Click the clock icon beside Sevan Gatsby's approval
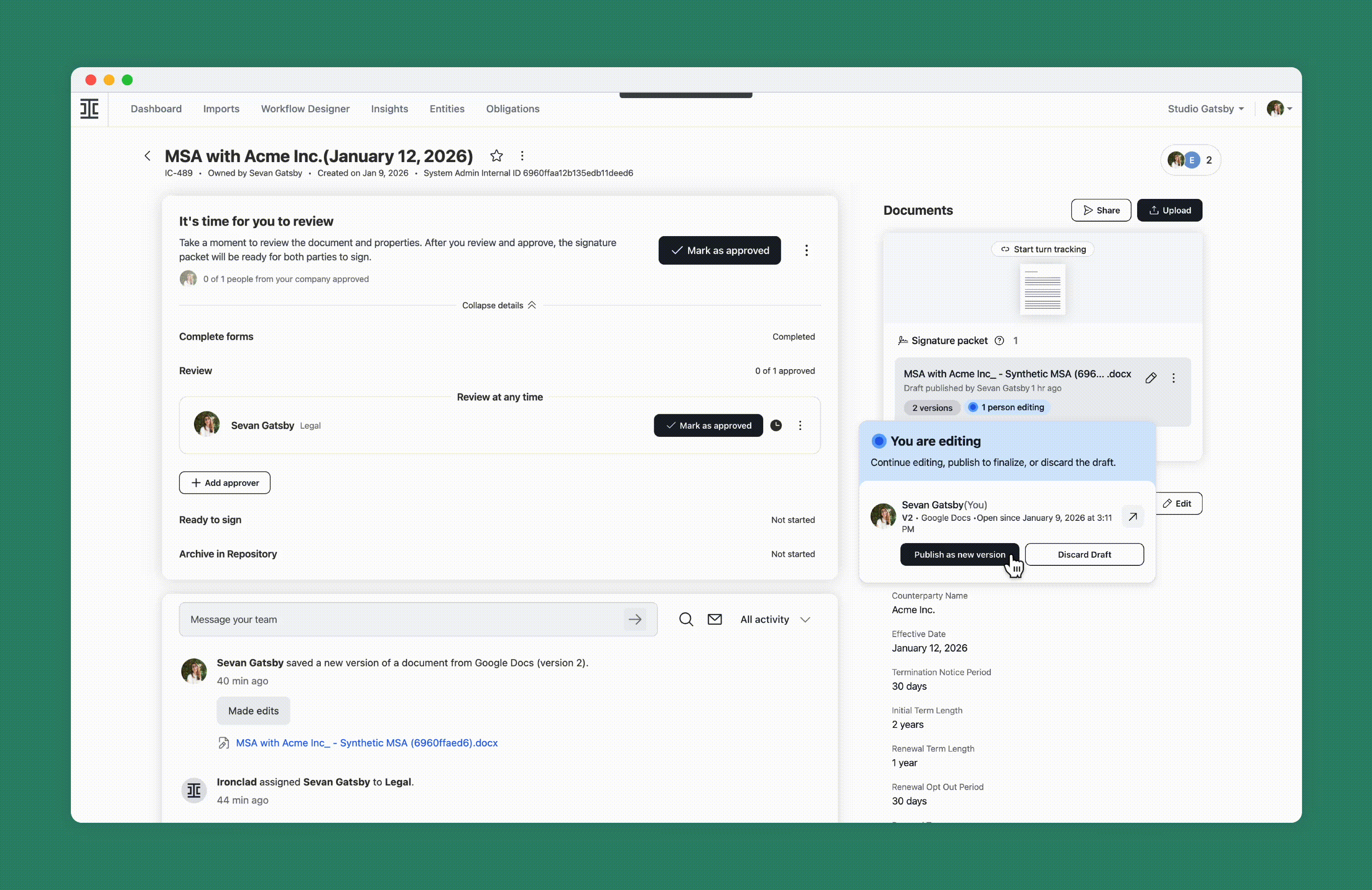 (776, 425)
